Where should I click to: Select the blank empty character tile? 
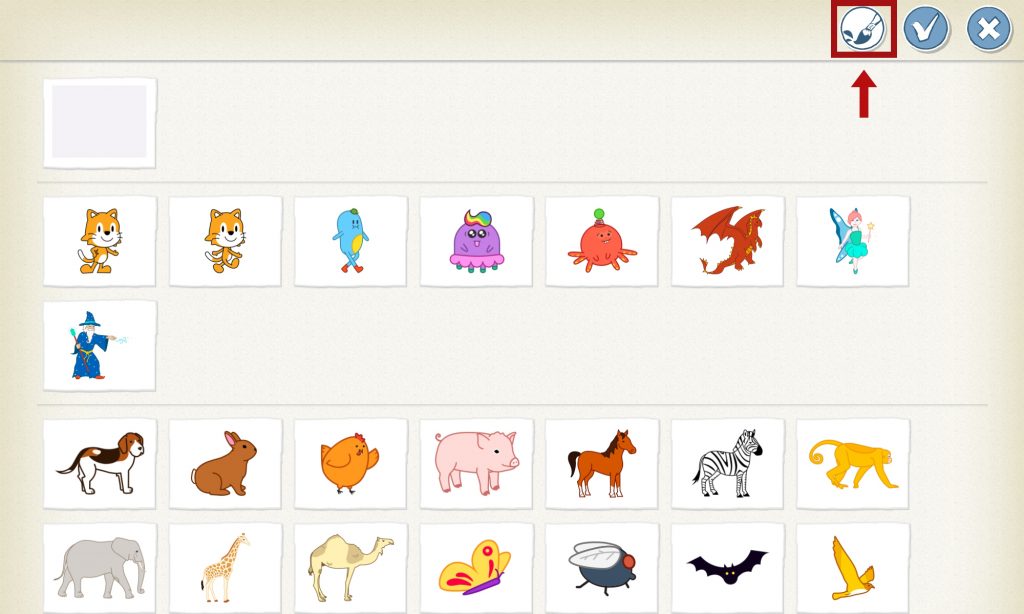pyautogui.click(x=100, y=123)
